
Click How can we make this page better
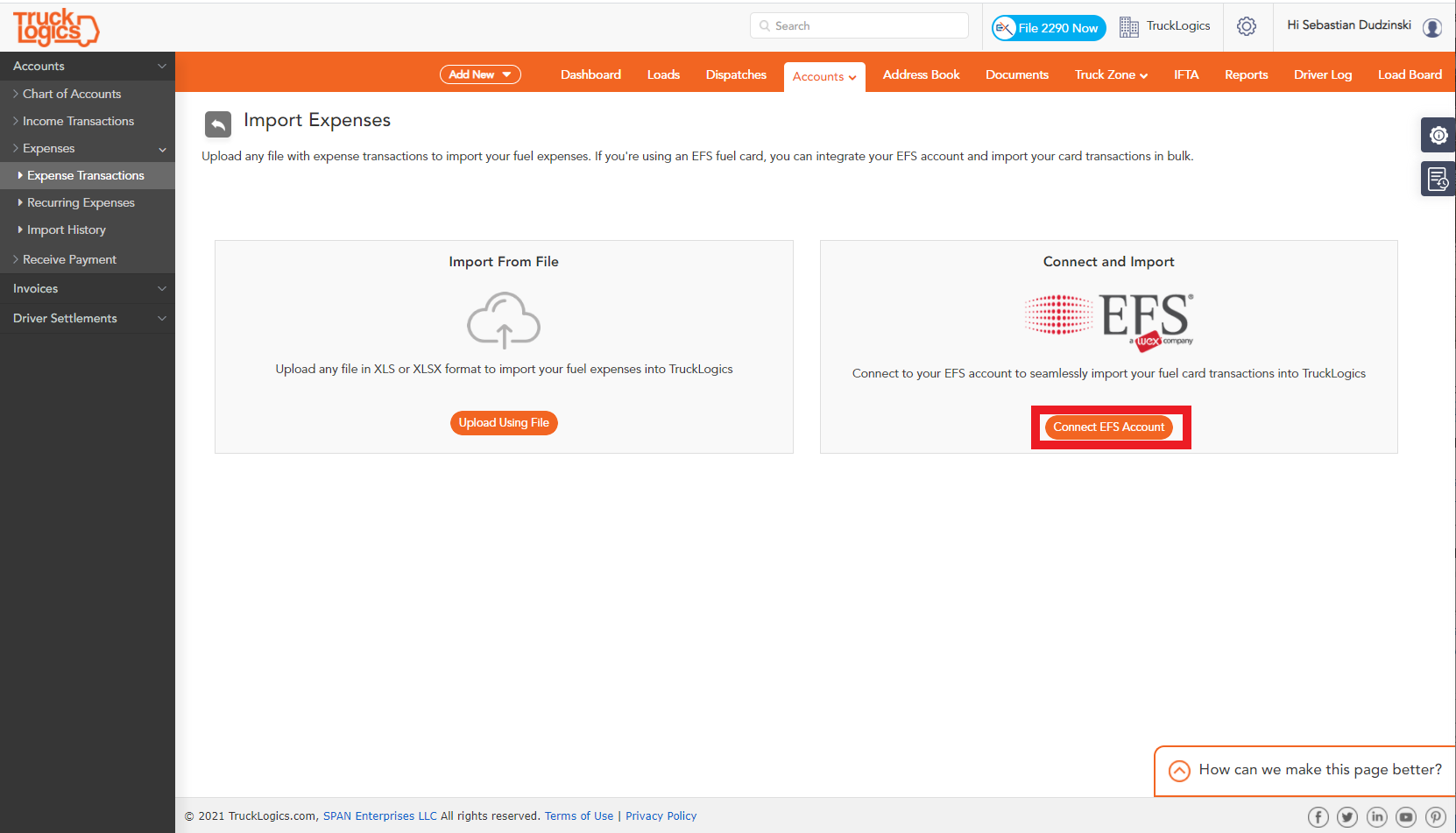point(1320,770)
